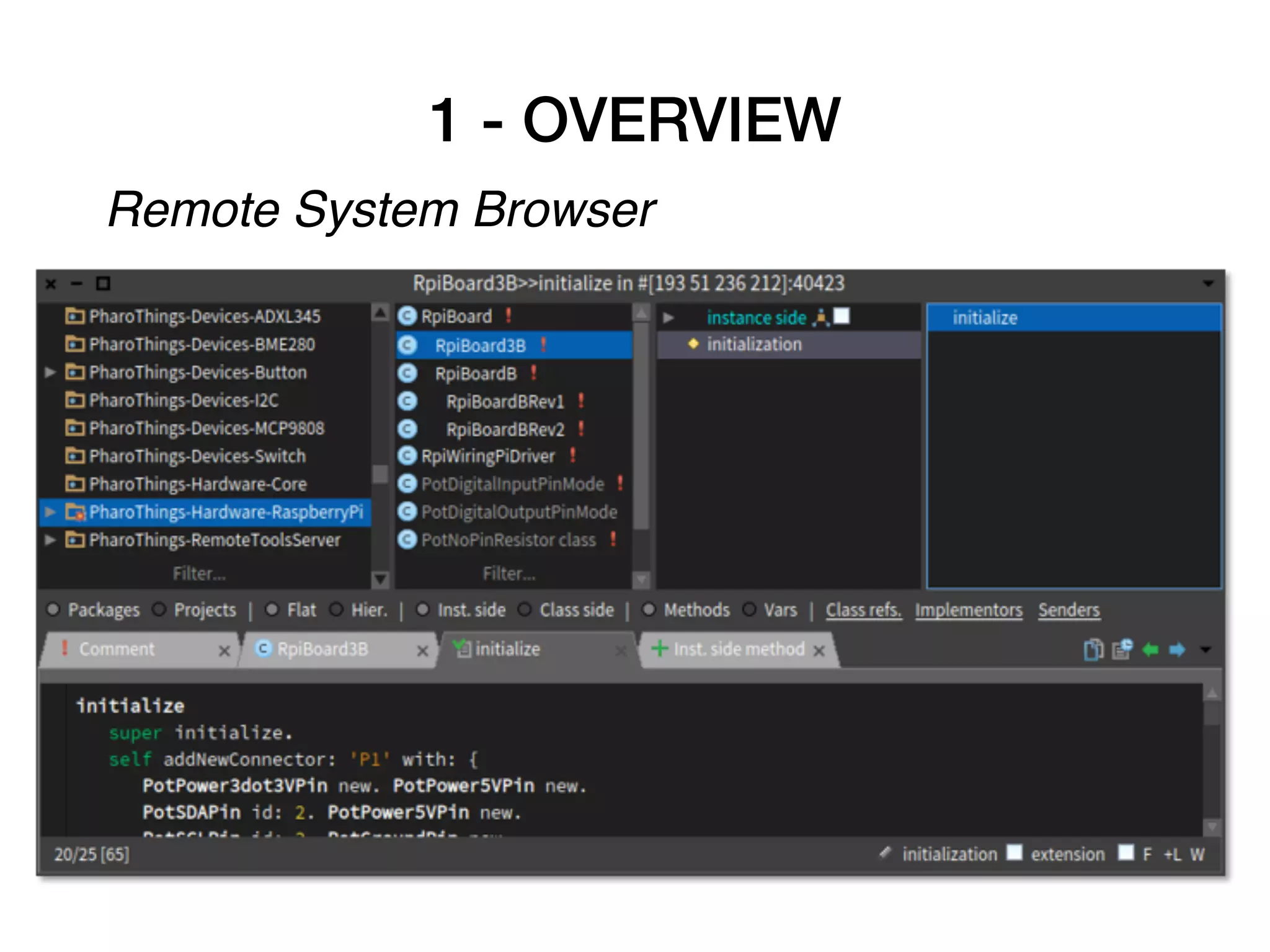
Task: Go back with the green left arrow
Action: [x=1150, y=650]
